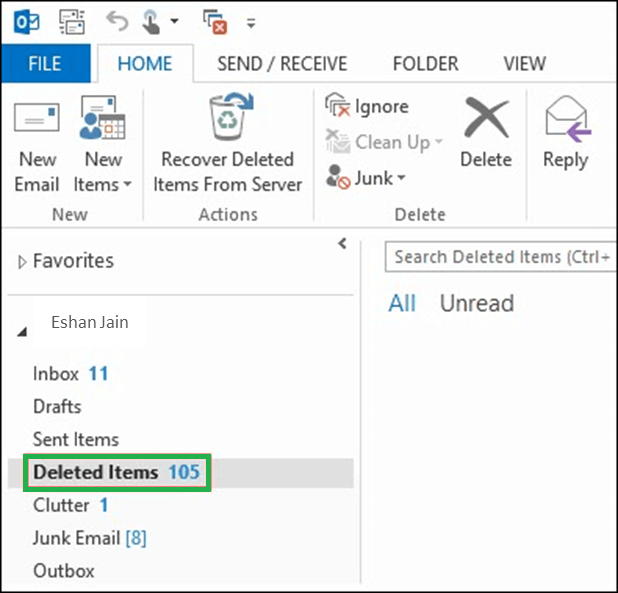618x593 pixels.
Task: Undo the last action
Action: tap(117, 22)
